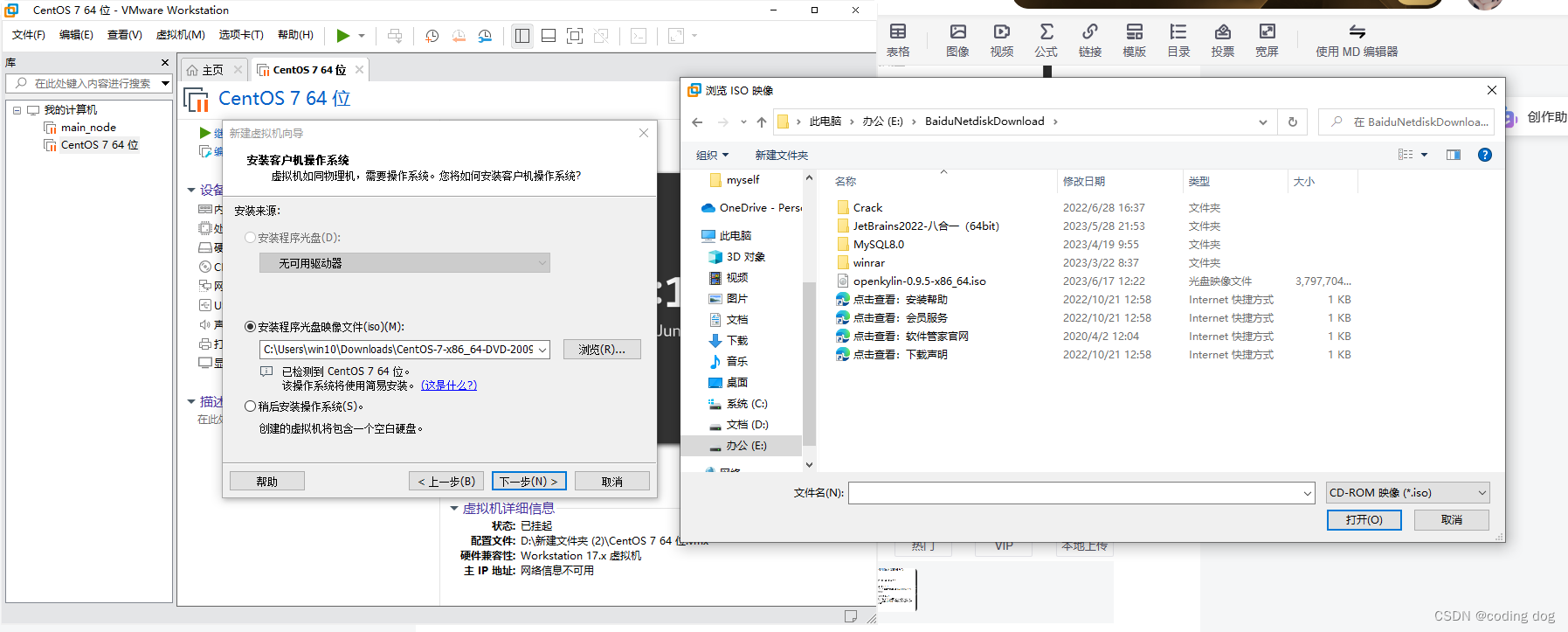The height and width of the screenshot is (632, 1568).
Task: Click the library search input field
Action: (x=92, y=83)
